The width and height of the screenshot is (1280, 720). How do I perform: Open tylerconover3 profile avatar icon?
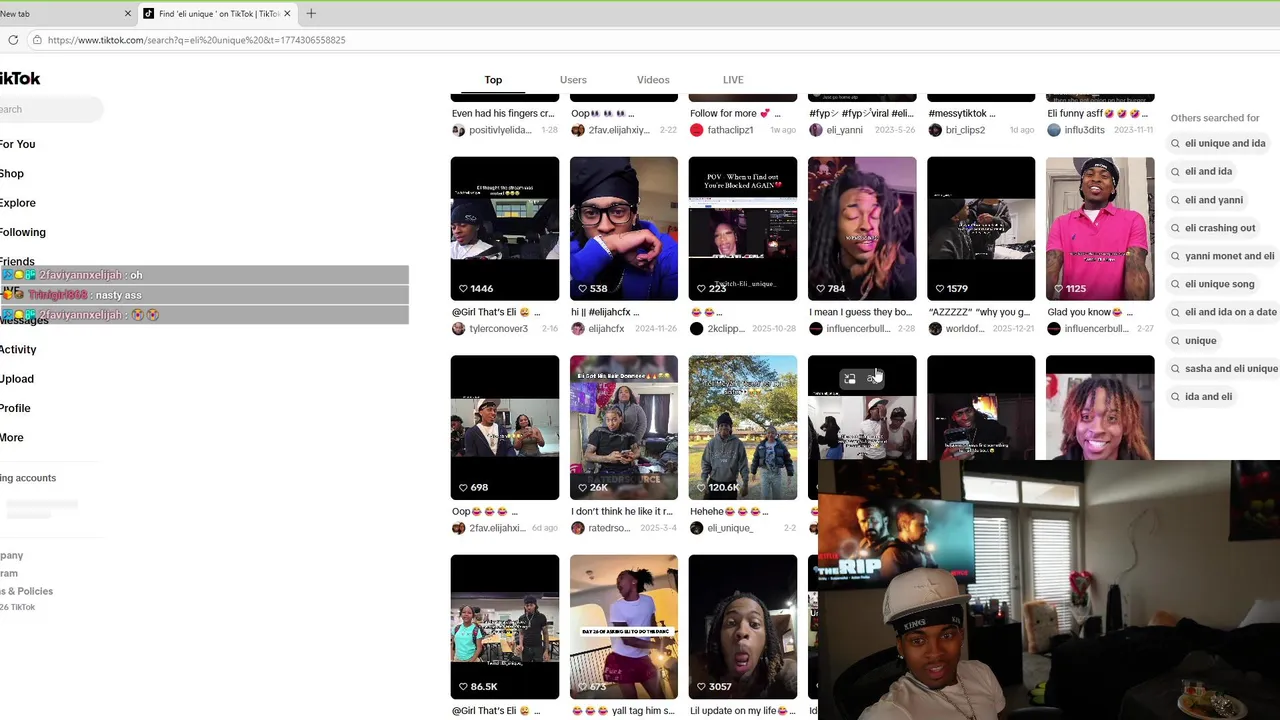coord(458,329)
